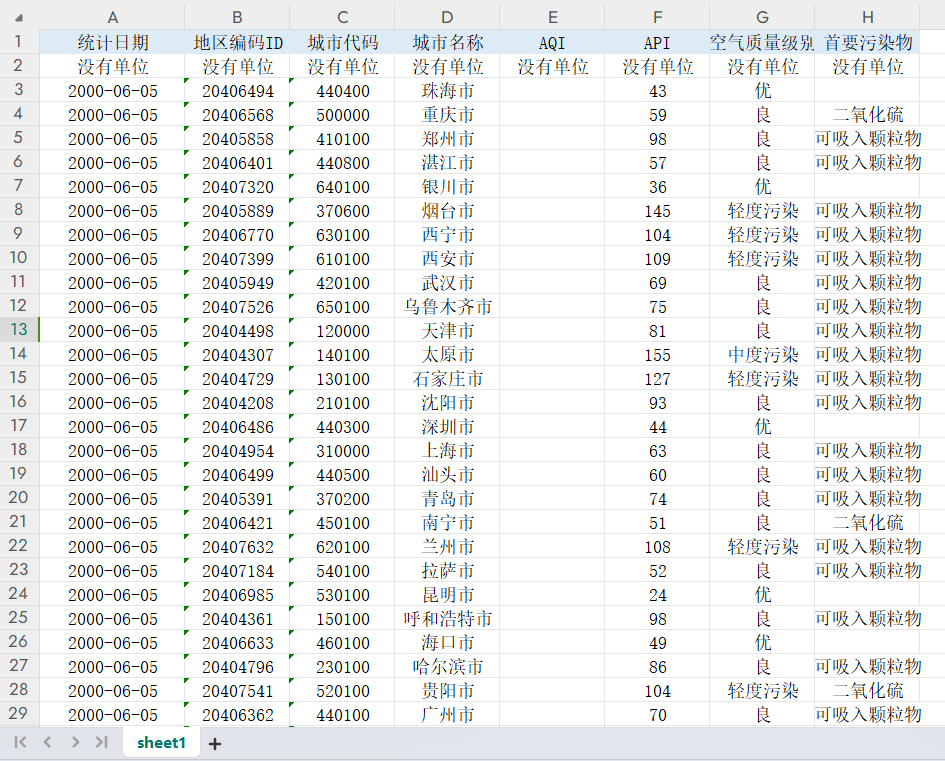Select city code cell 310000
945x761 pixels.
pyautogui.click(x=342, y=450)
